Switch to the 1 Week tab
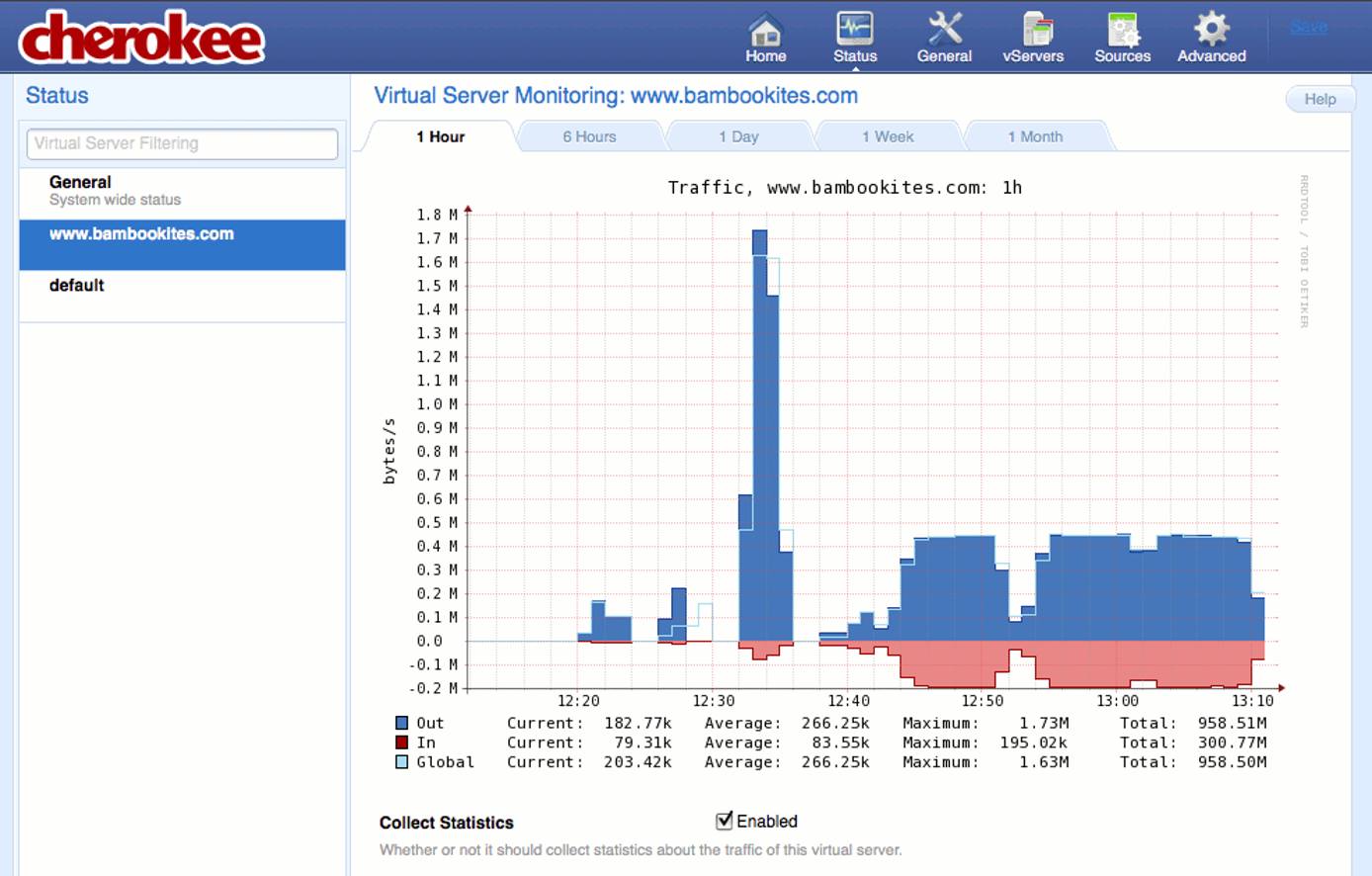This screenshot has width=1372, height=876. 888,136
